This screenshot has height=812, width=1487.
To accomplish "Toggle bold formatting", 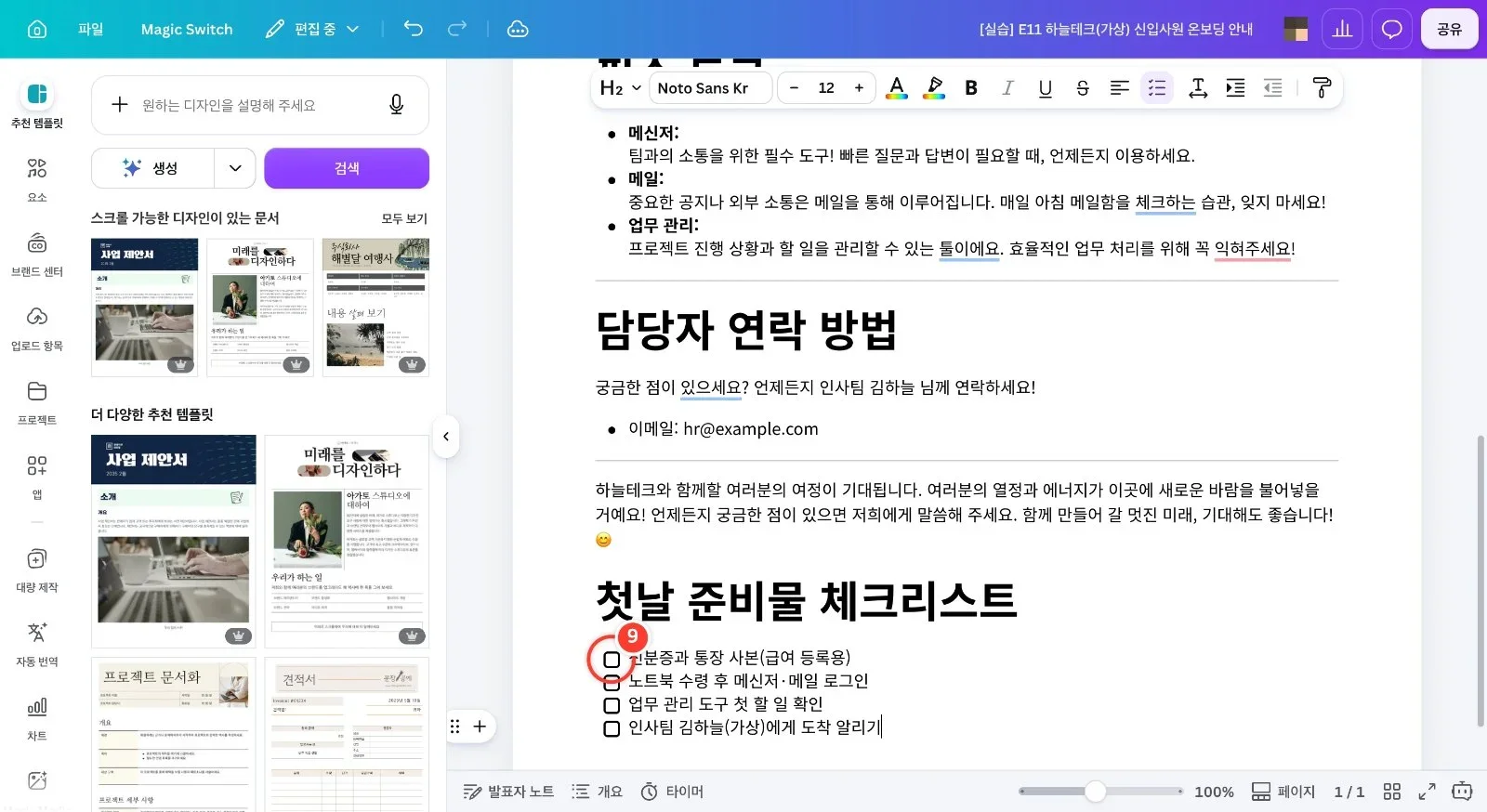I will (971, 88).
